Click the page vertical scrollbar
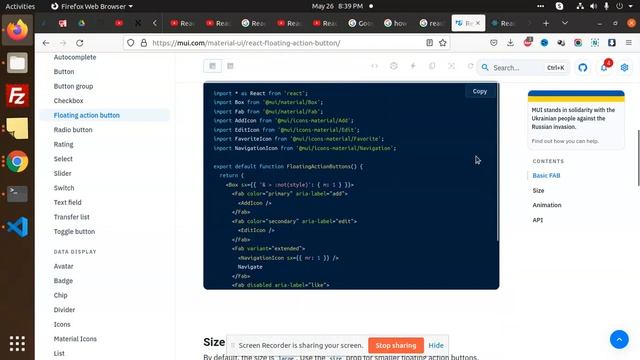Viewport: 640px width, 360px height. coord(638,158)
